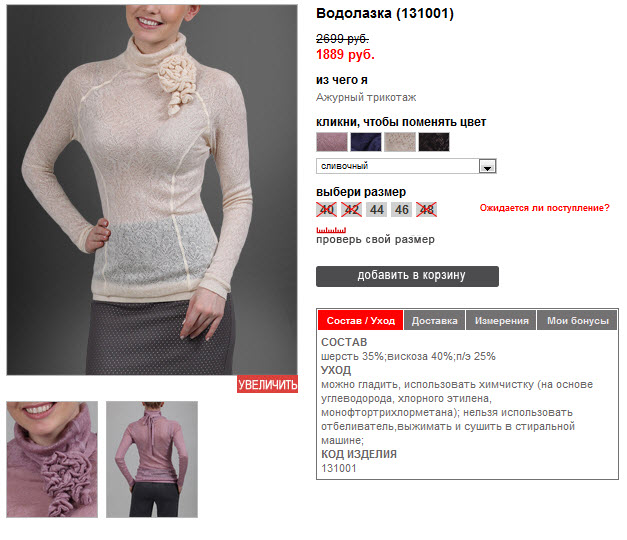The height and width of the screenshot is (540, 627).
Task: Select crossed-out size 42
Action: [351, 210]
